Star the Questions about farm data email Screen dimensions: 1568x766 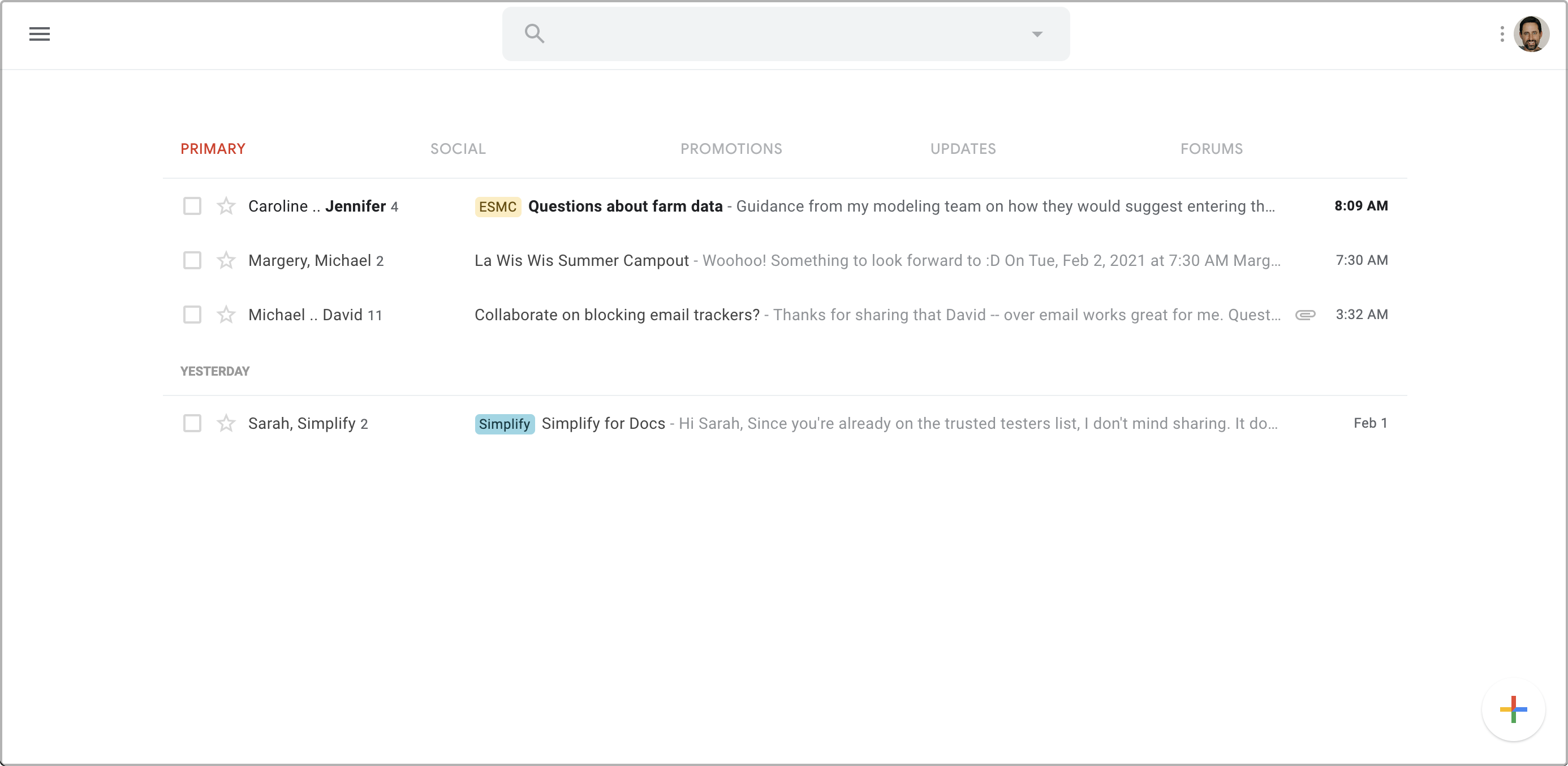(226, 206)
